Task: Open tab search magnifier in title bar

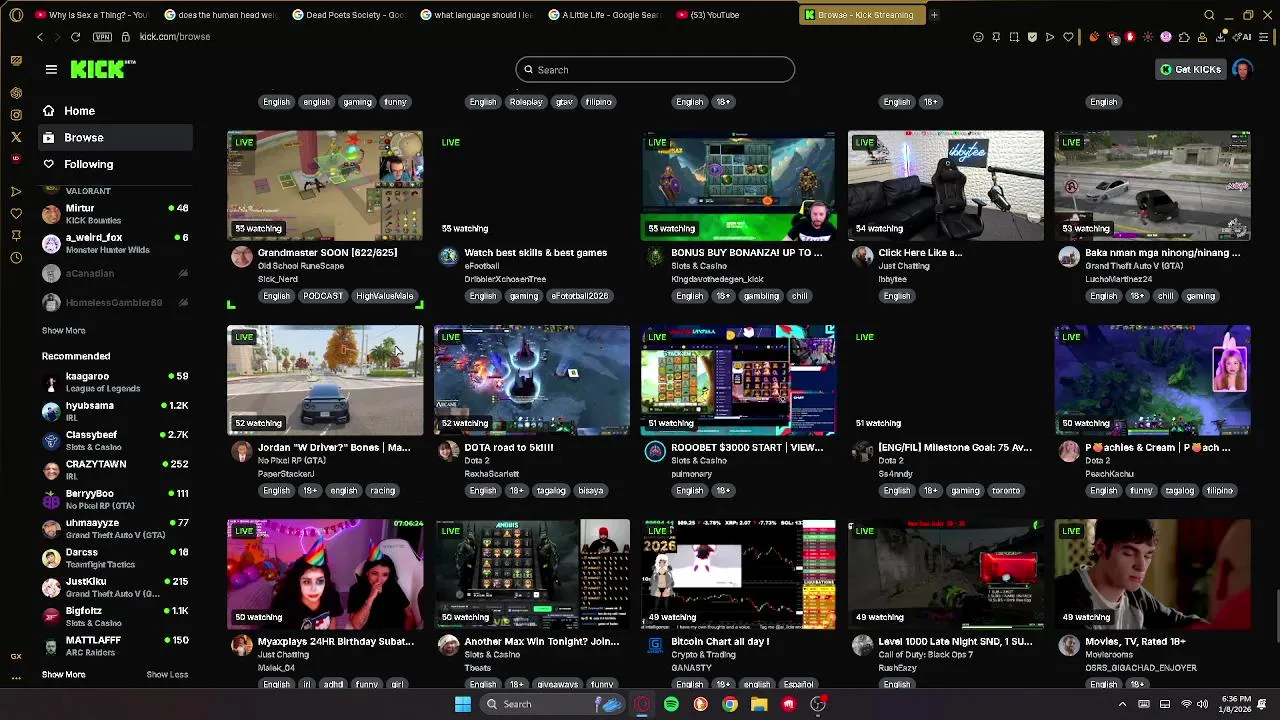Action: coord(1209,15)
